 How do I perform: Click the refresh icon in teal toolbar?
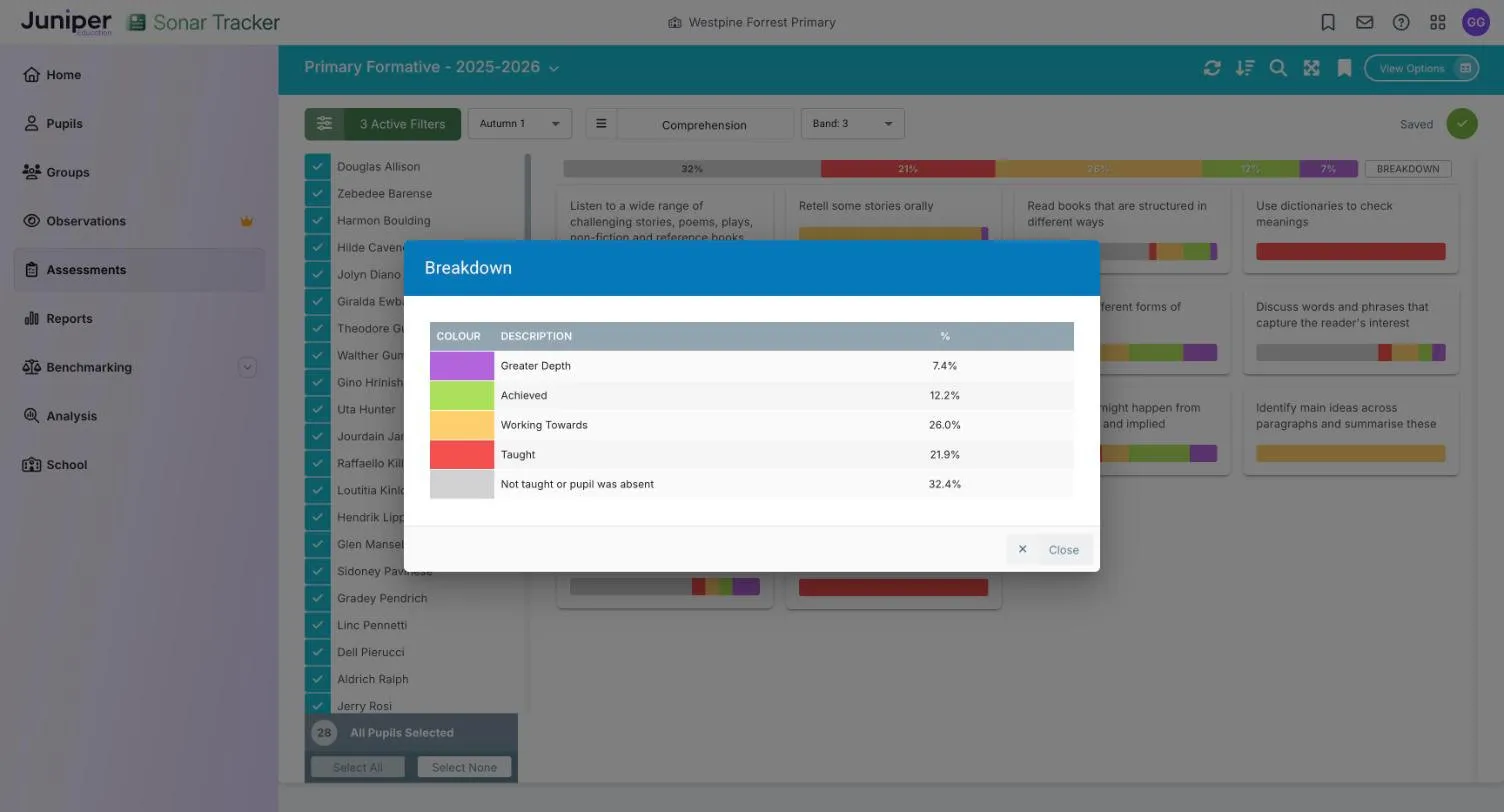pyautogui.click(x=1212, y=68)
